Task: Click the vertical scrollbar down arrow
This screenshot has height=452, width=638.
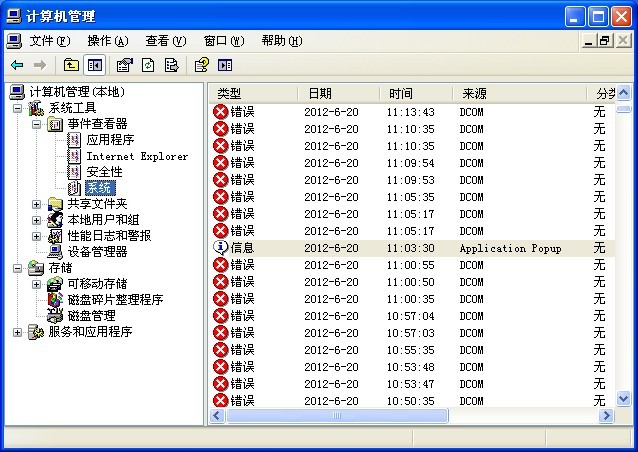Action: pos(623,398)
